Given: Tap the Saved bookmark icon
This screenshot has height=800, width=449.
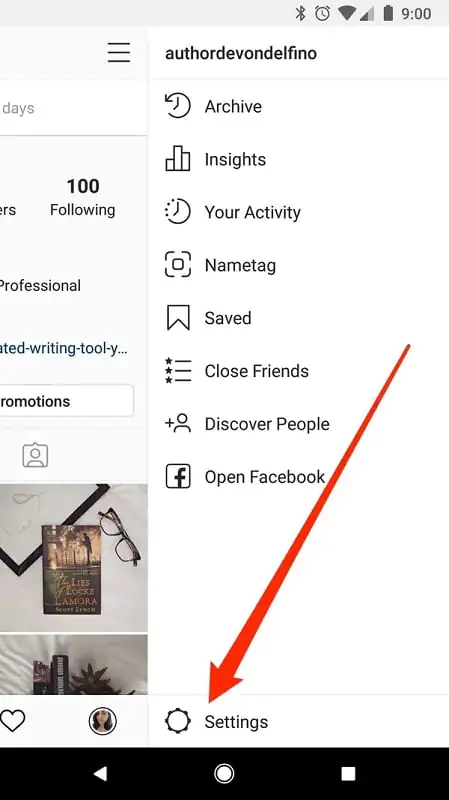Looking at the screenshot, I should [178, 317].
